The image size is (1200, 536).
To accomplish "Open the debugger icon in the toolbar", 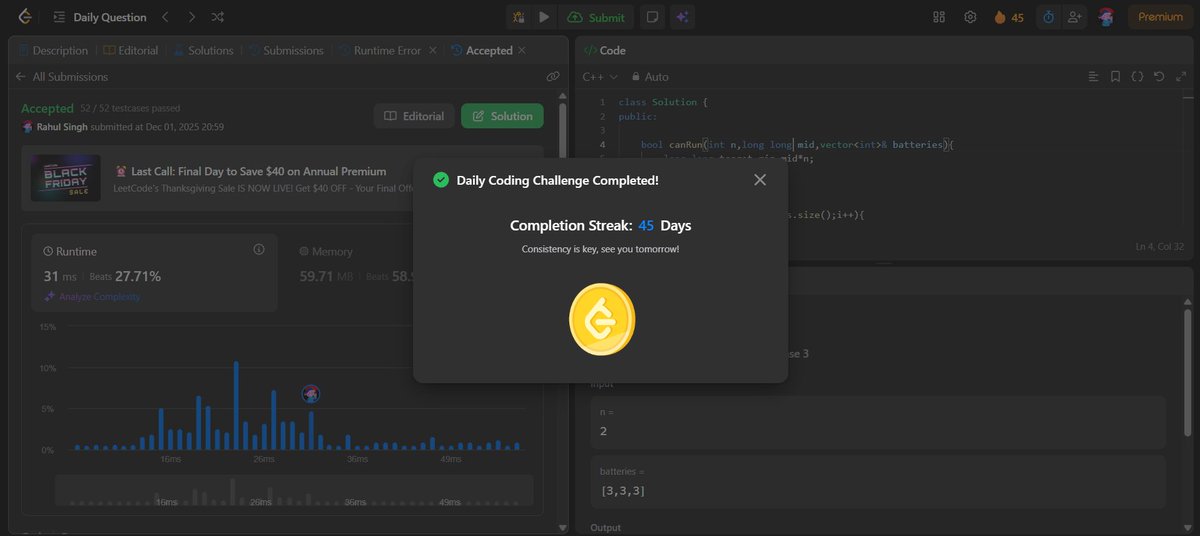I will 519,17.
